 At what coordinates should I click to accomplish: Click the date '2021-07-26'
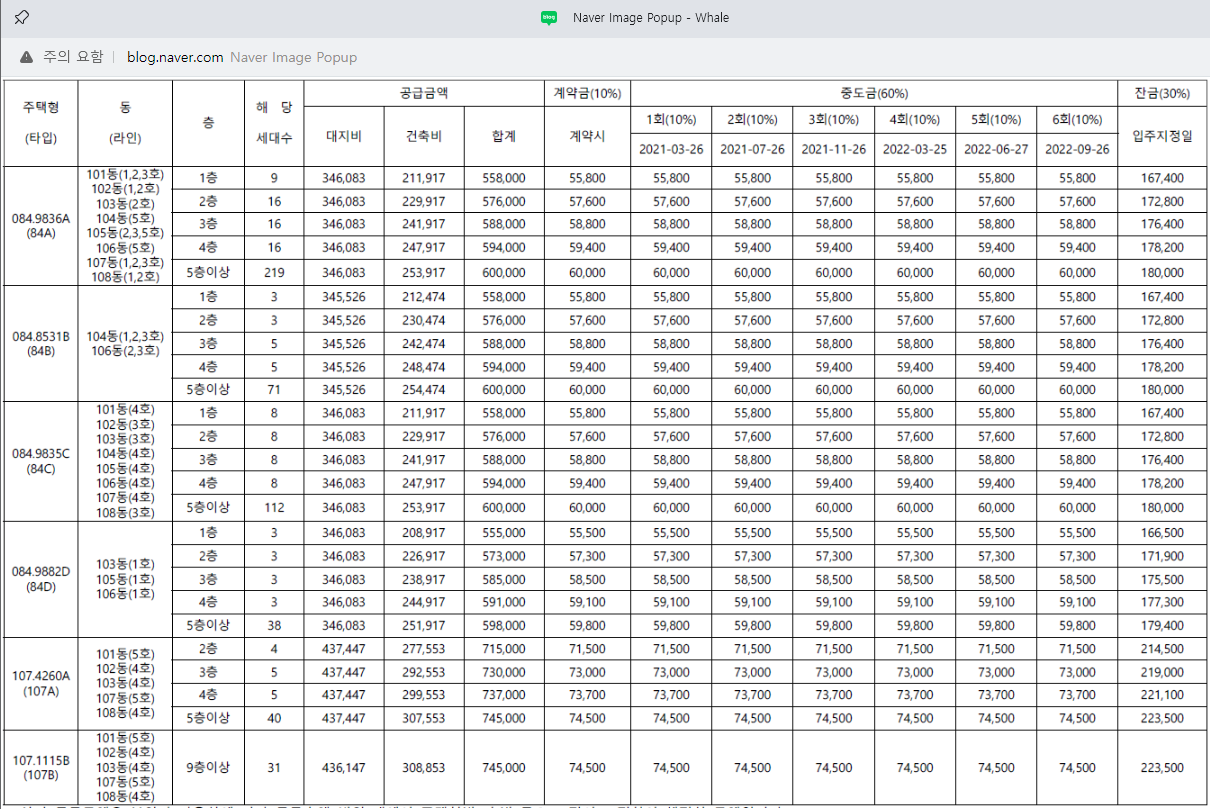[752, 149]
